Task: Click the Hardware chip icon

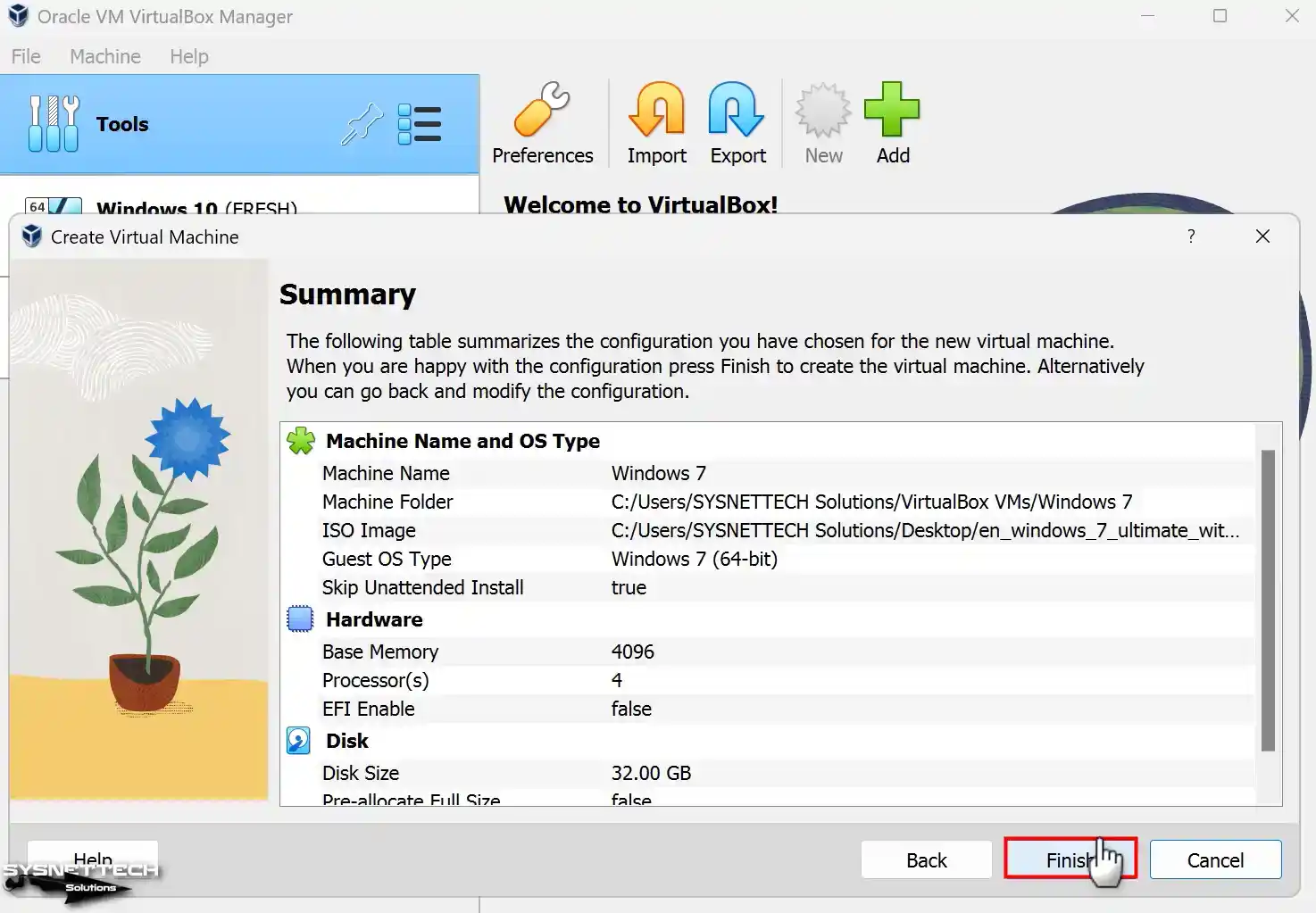Action: click(x=300, y=619)
